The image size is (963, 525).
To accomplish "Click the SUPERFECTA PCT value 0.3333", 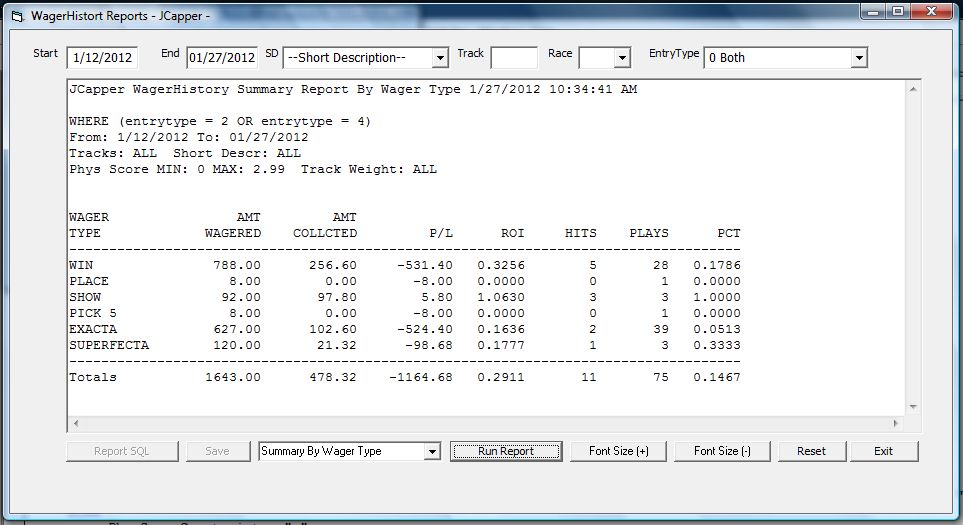I will pyautogui.click(x=717, y=345).
